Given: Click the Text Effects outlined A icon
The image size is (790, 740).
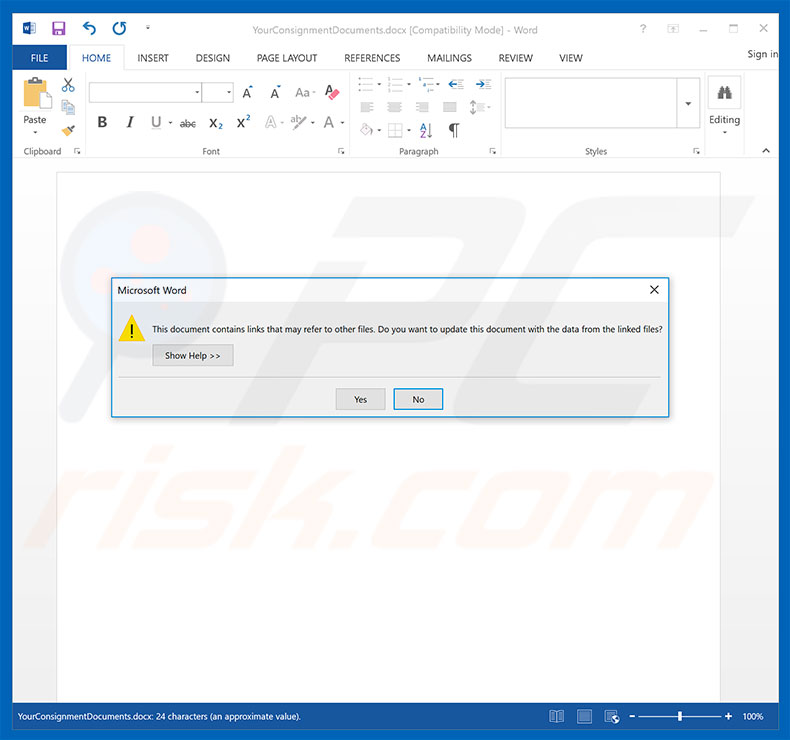Looking at the screenshot, I should pos(271,122).
